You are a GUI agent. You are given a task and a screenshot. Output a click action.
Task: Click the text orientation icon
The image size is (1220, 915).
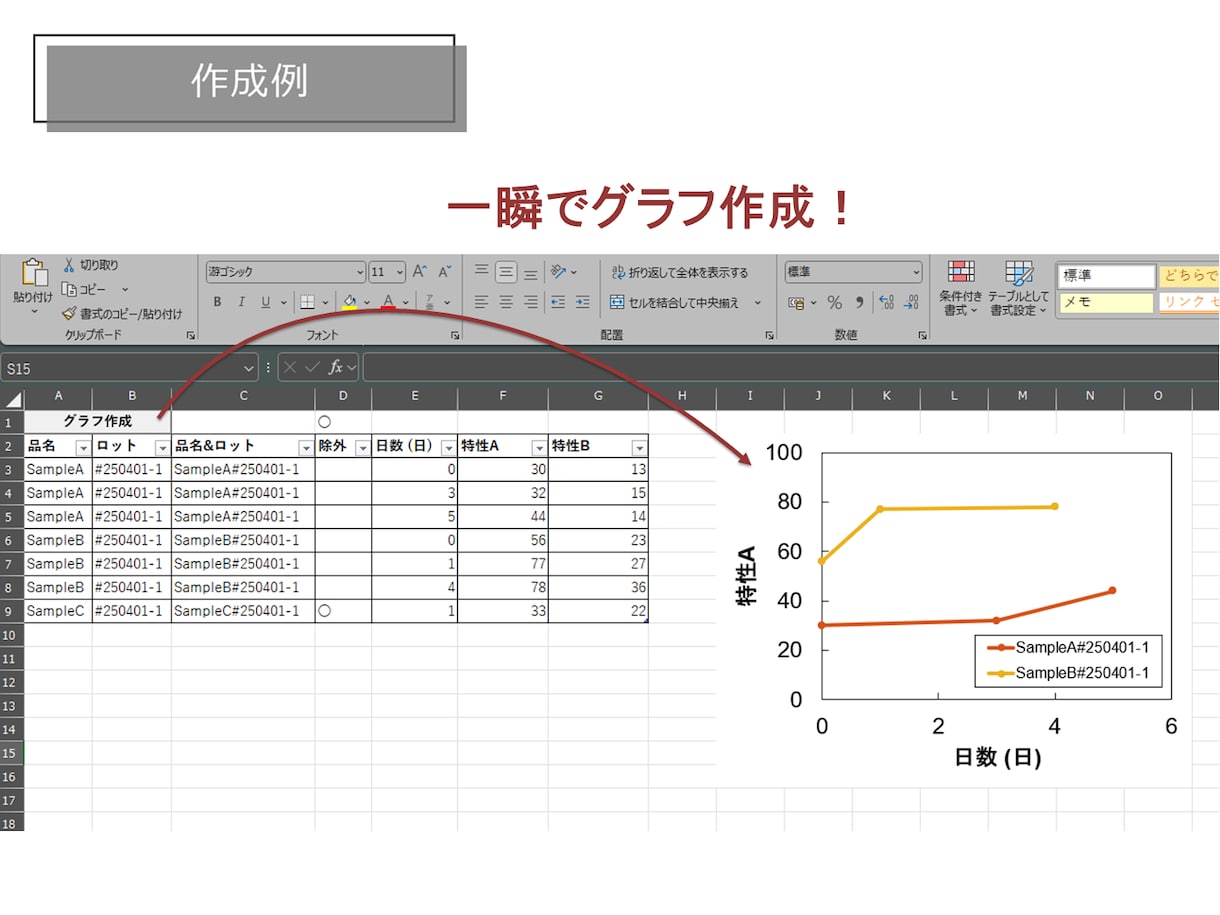[x=560, y=271]
